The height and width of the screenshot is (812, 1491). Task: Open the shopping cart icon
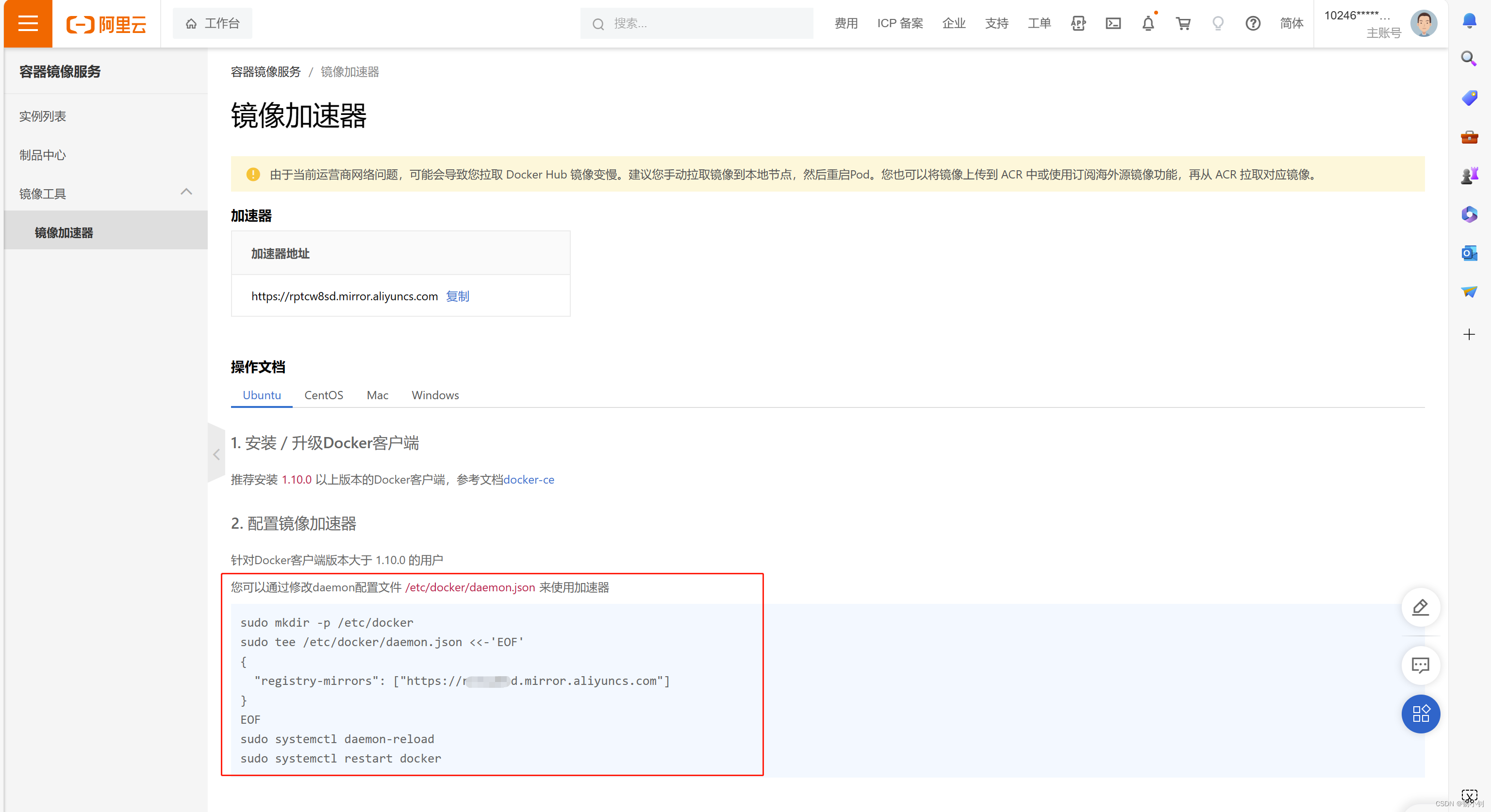point(1183,24)
